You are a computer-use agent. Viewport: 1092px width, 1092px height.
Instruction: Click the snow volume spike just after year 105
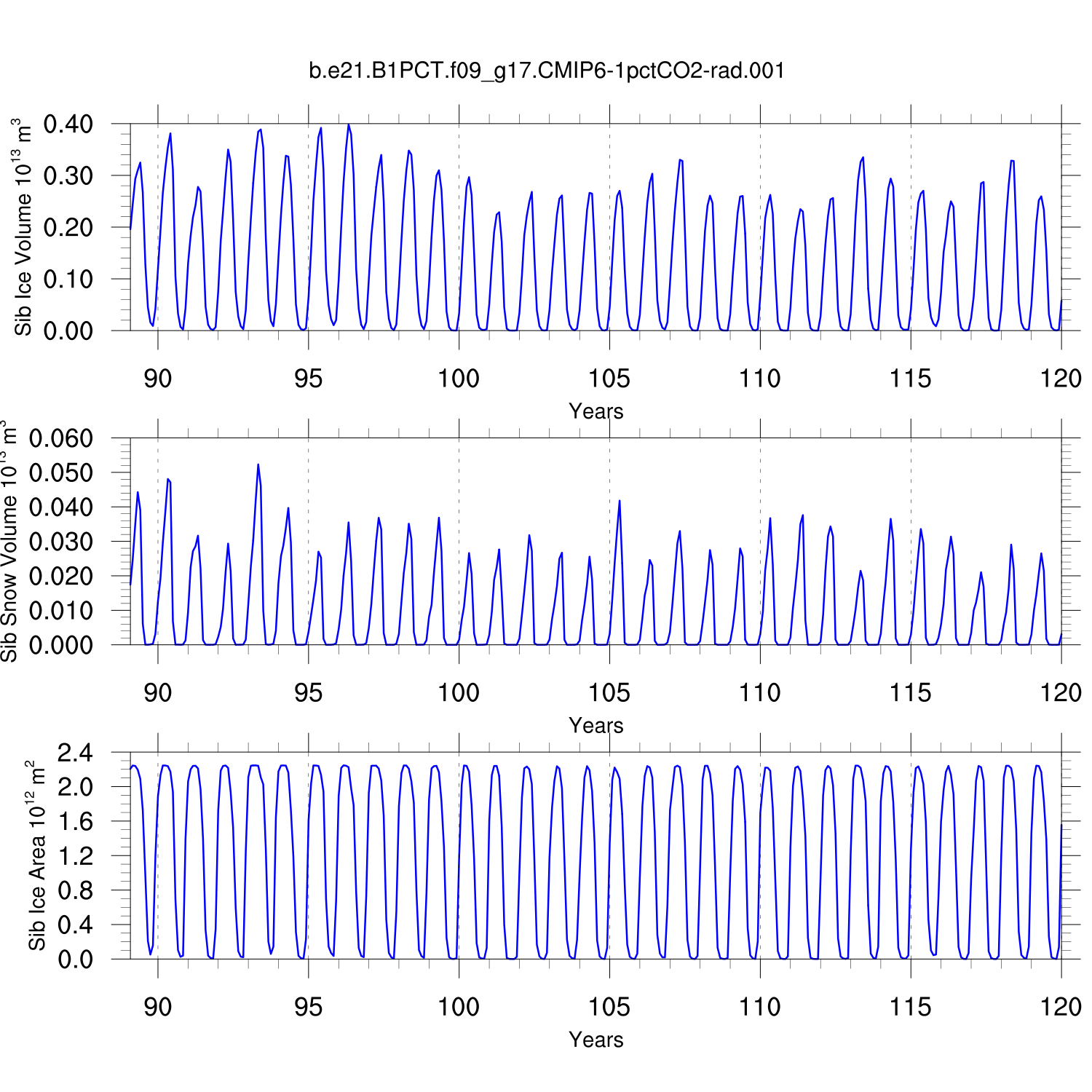pyautogui.click(x=620, y=501)
